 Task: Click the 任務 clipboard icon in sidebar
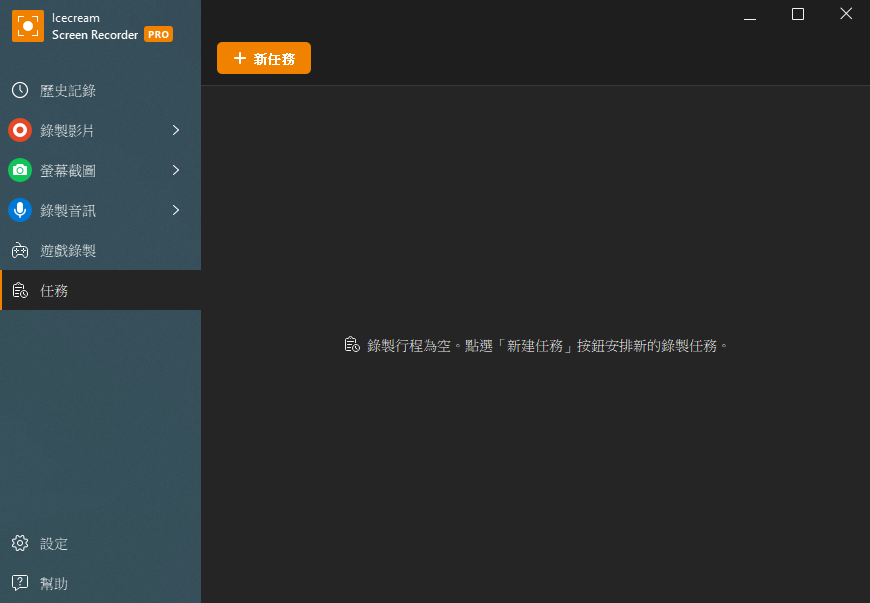(20, 290)
